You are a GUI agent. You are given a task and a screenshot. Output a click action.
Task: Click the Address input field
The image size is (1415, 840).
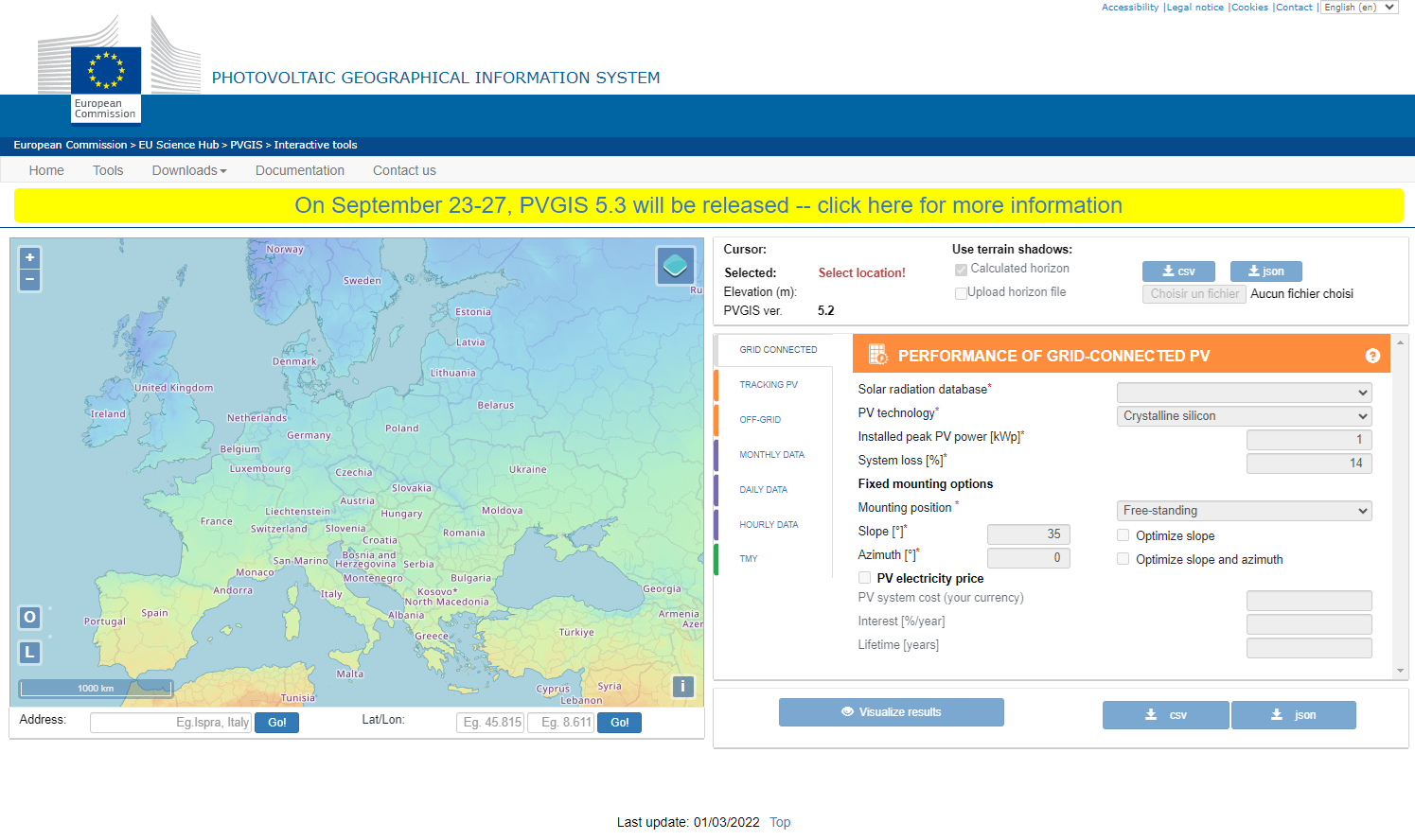pyautogui.click(x=170, y=723)
